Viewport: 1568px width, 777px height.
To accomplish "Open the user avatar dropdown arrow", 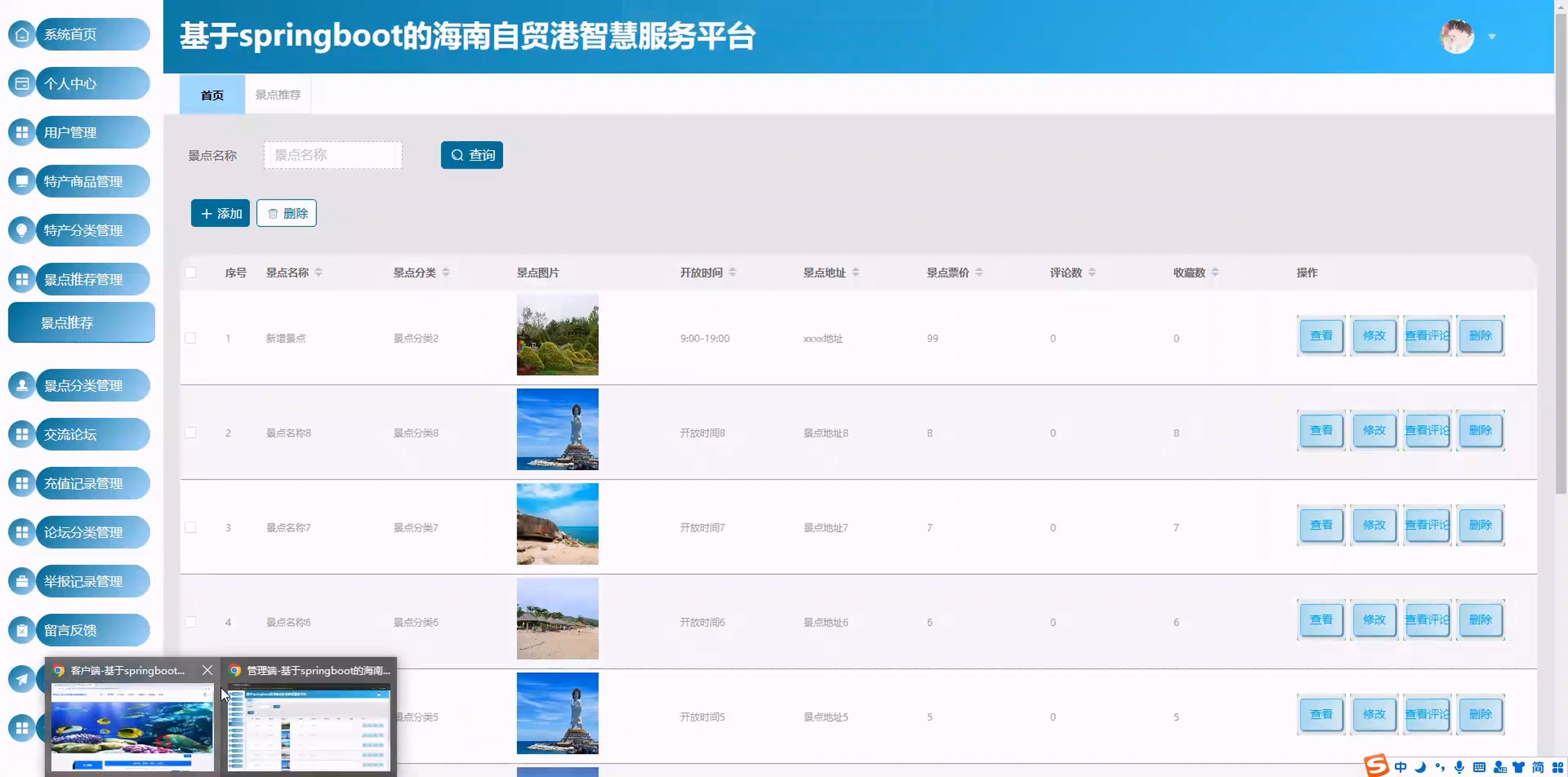I will coord(1492,37).
